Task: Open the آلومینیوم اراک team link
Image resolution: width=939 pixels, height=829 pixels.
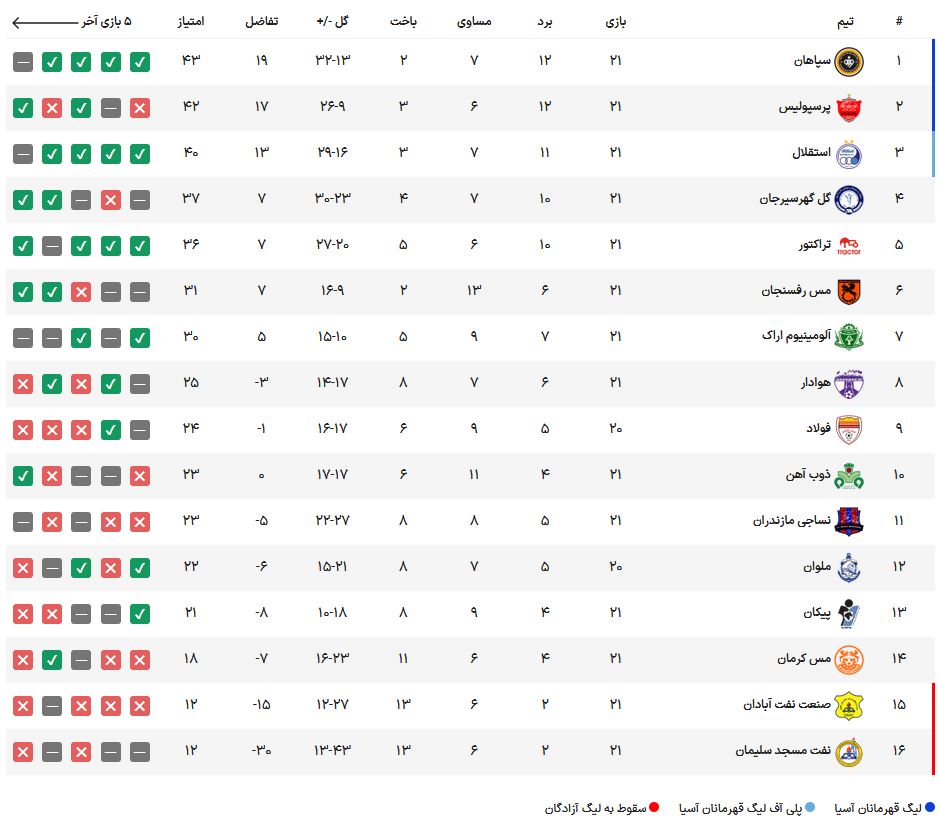Action: point(796,335)
